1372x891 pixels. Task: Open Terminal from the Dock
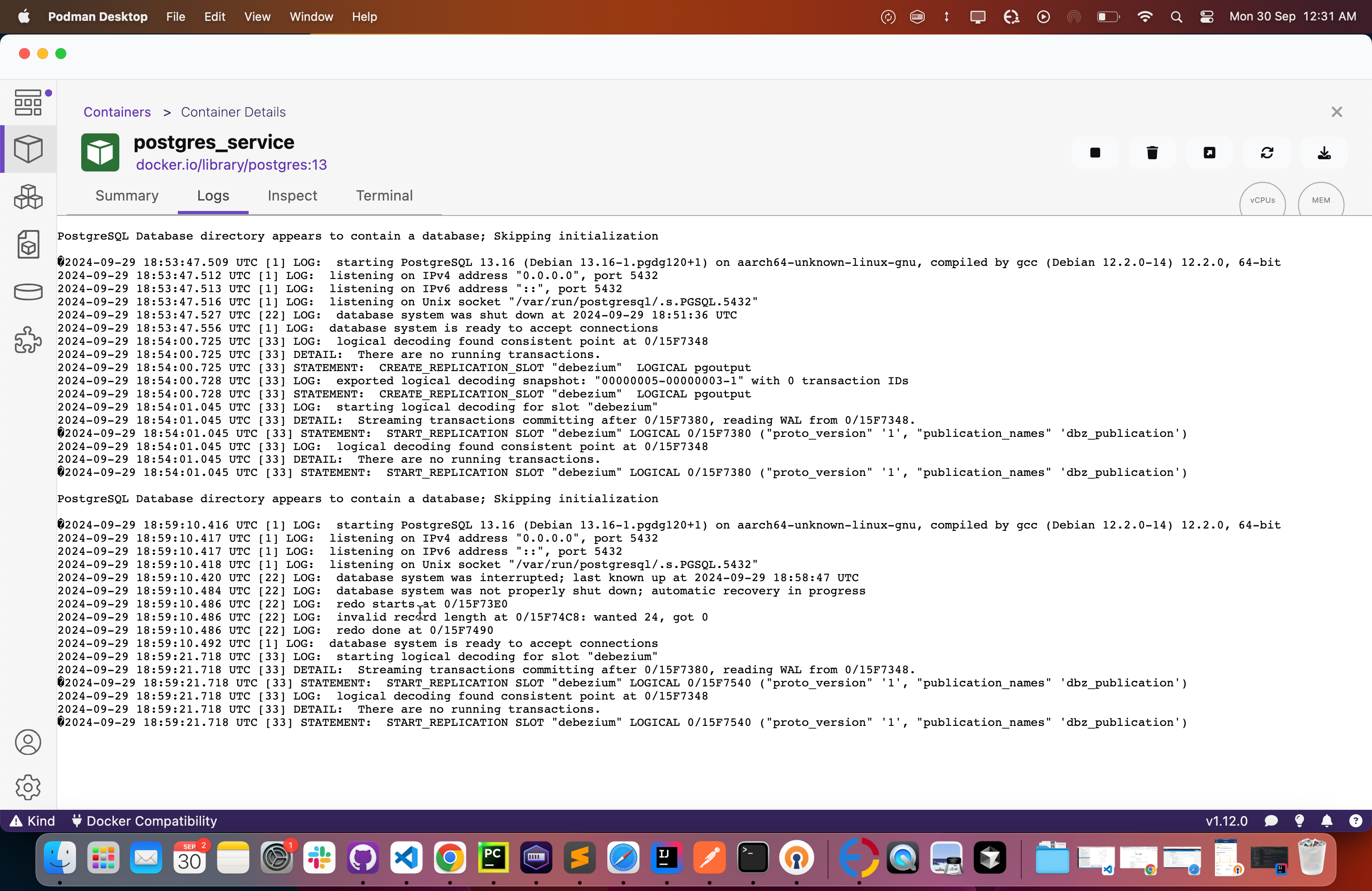click(x=753, y=858)
